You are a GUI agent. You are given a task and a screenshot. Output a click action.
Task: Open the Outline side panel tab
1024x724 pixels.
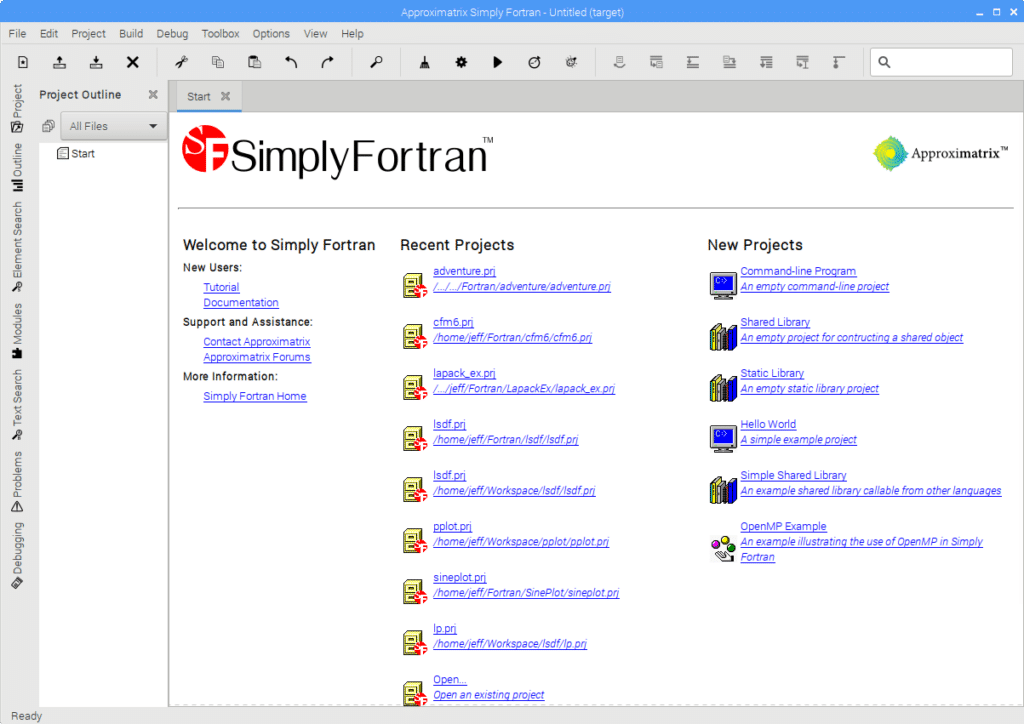[x=17, y=167]
